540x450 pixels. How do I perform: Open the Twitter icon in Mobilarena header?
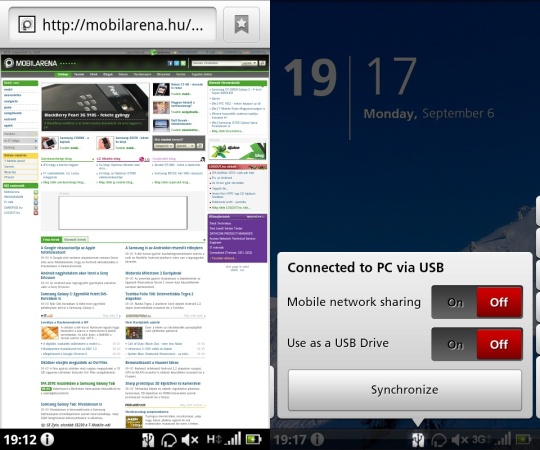[x=176, y=63]
